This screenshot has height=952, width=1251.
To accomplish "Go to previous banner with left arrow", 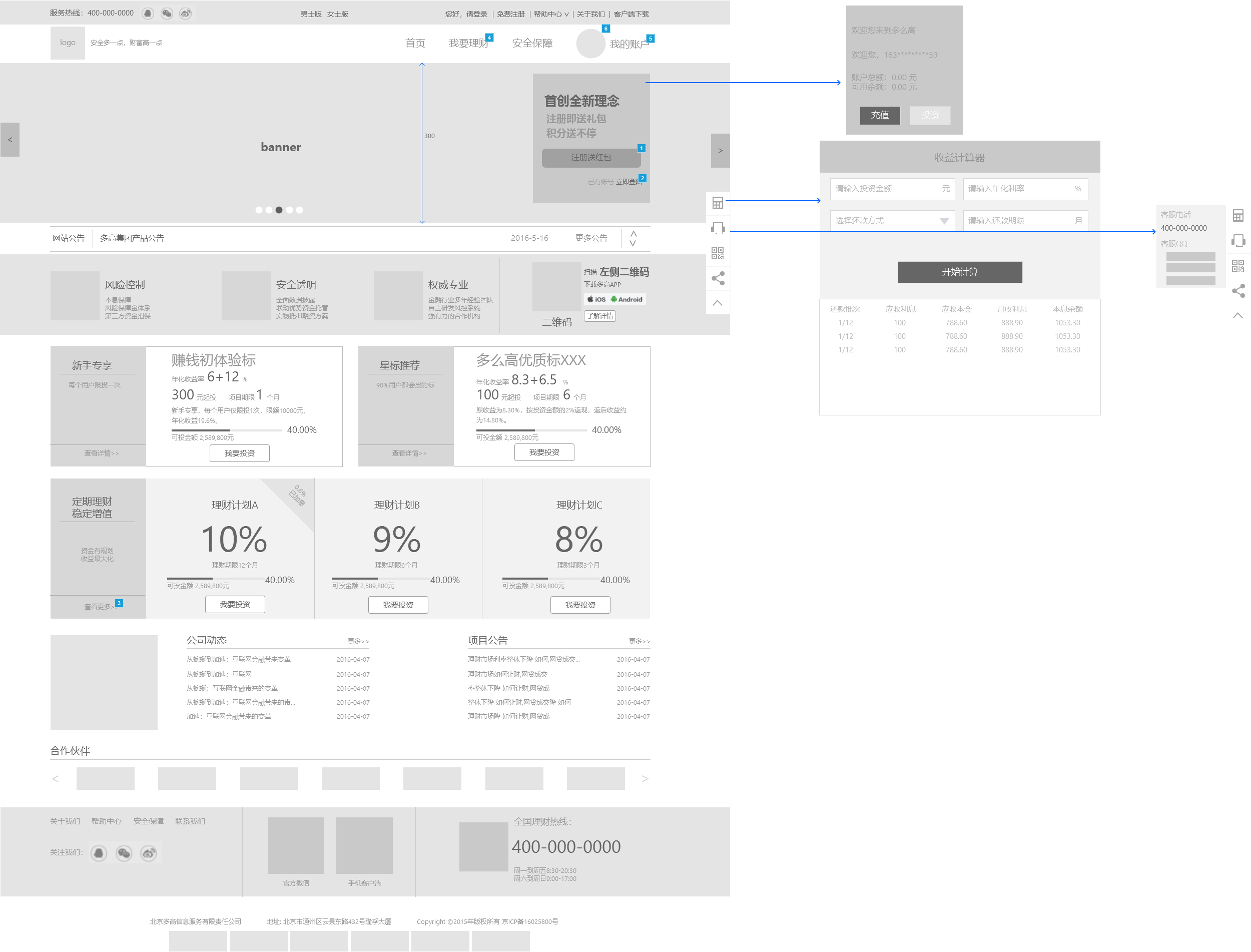I will point(10,140).
